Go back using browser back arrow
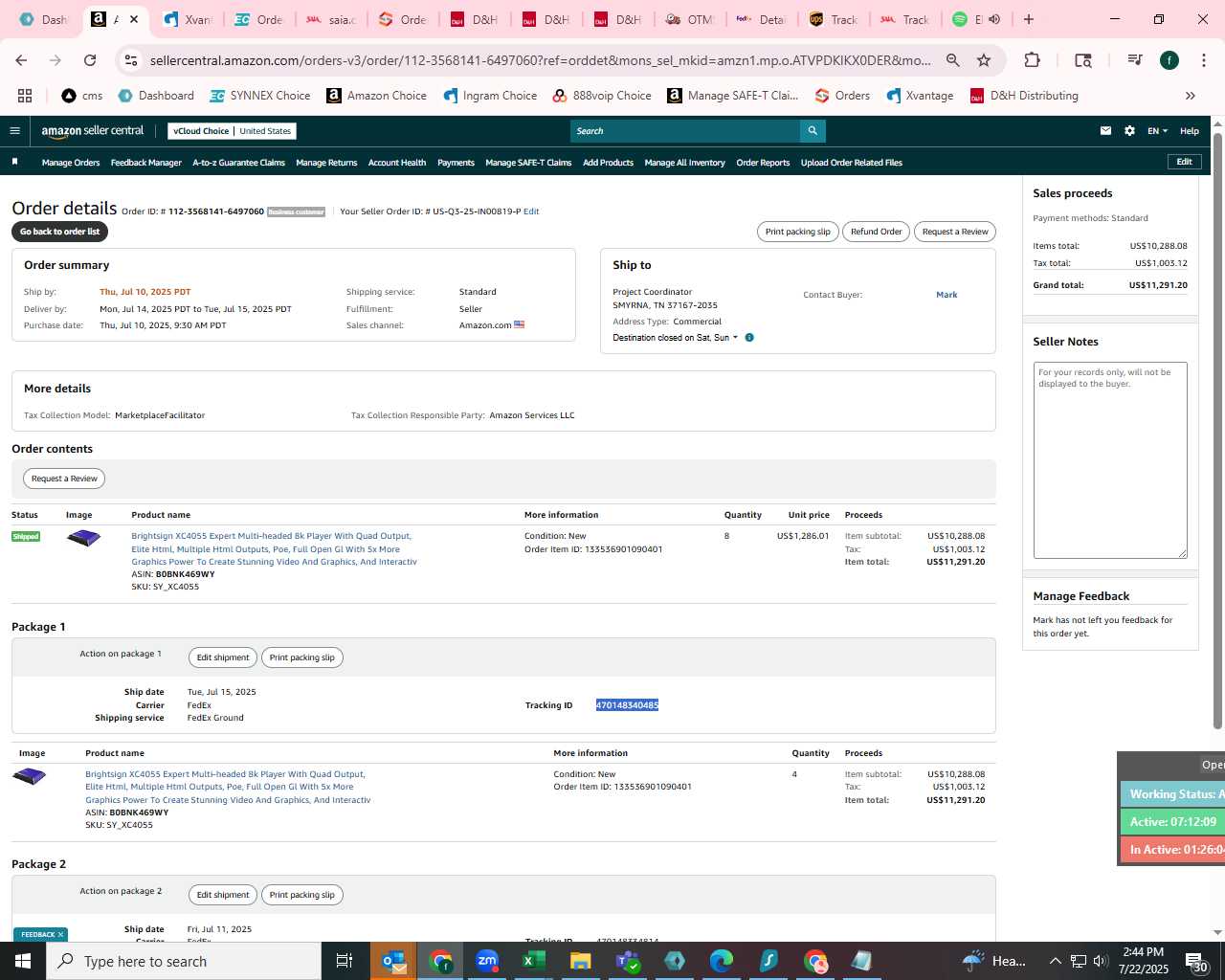1225x980 pixels. coord(21,60)
